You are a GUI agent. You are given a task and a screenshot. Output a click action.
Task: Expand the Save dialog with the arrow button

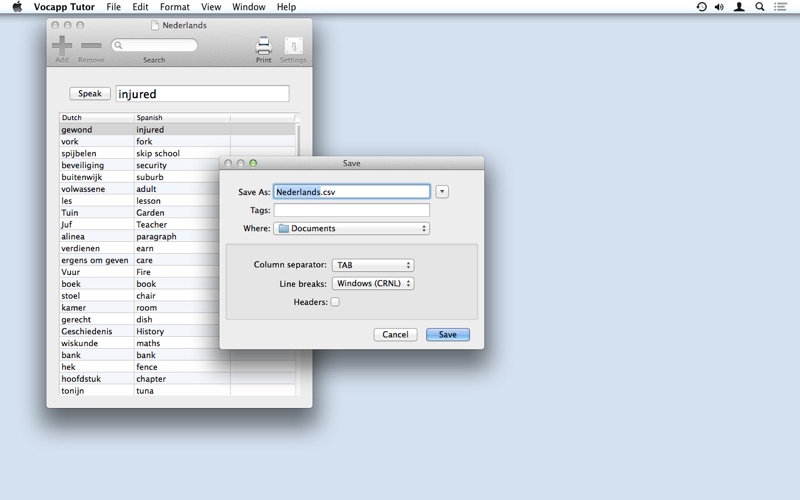pos(442,192)
